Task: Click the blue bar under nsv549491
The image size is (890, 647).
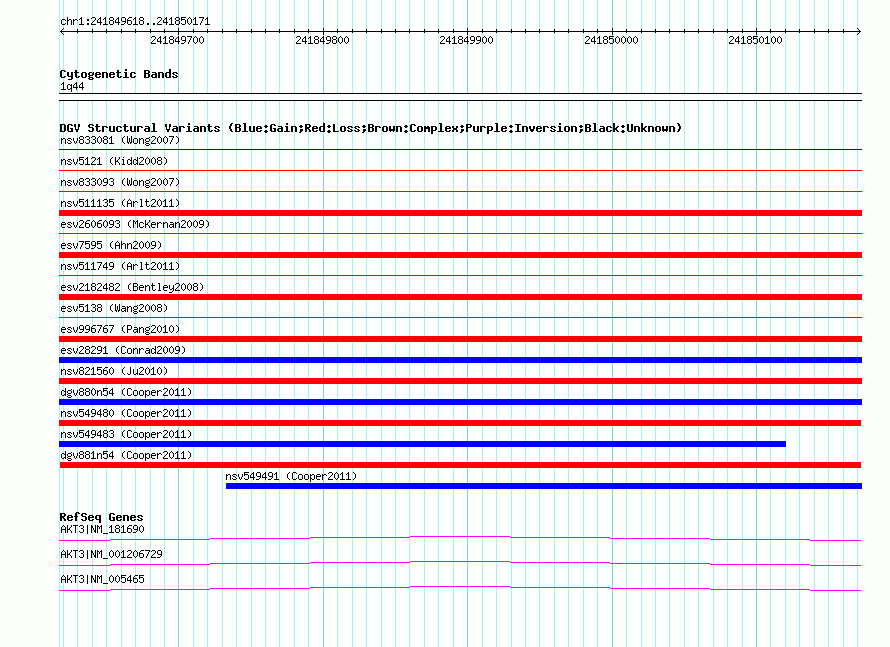Action: coord(544,486)
